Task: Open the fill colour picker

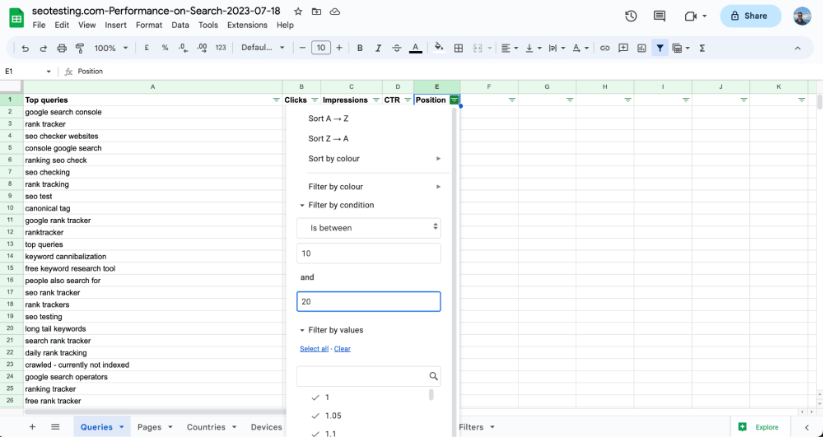Action: pos(439,48)
